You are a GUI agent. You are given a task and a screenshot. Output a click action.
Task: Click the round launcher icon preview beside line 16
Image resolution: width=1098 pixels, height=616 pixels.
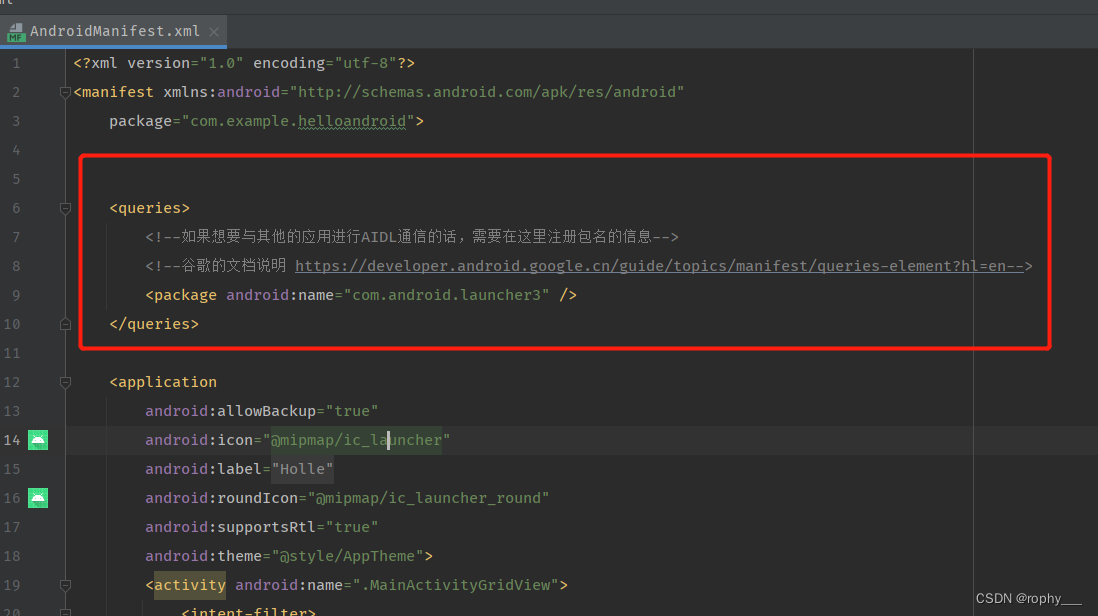[x=38, y=497]
